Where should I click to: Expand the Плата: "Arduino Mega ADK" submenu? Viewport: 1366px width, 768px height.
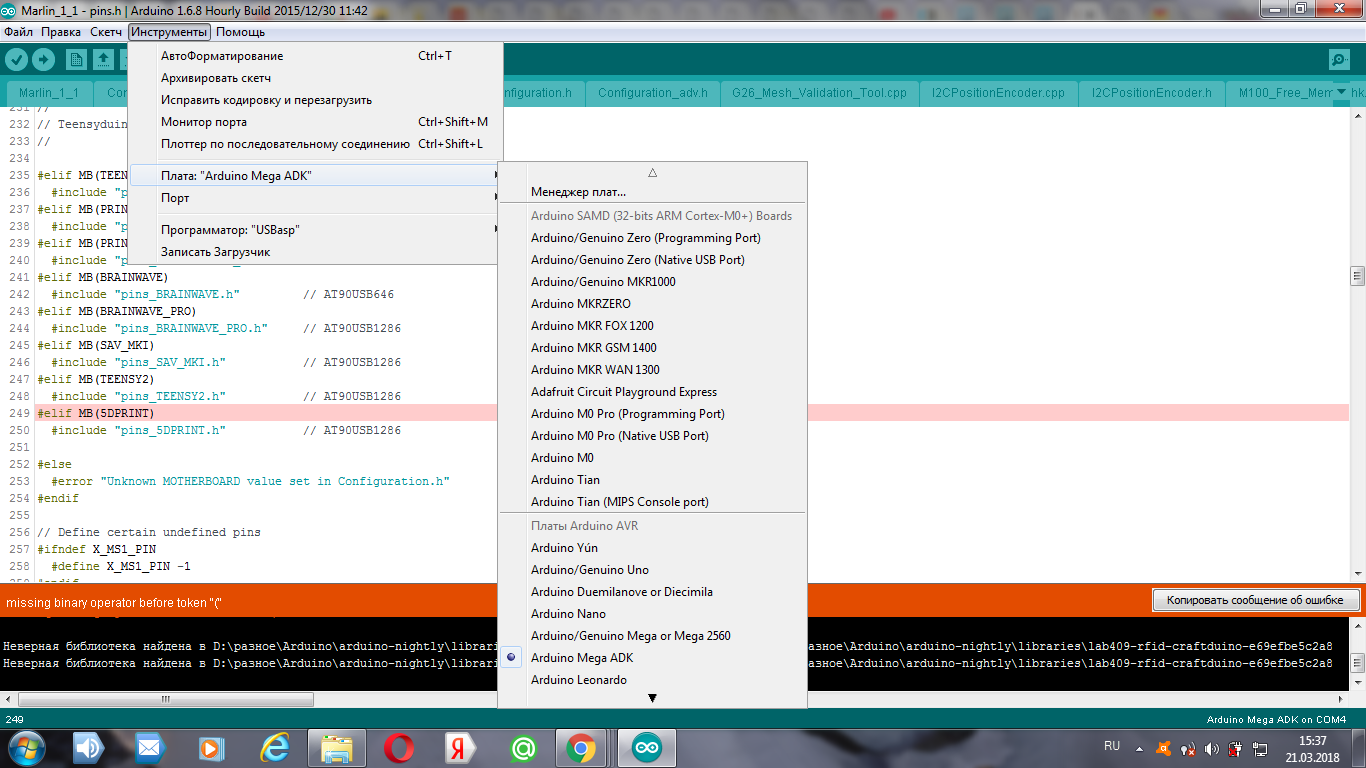tap(315, 176)
